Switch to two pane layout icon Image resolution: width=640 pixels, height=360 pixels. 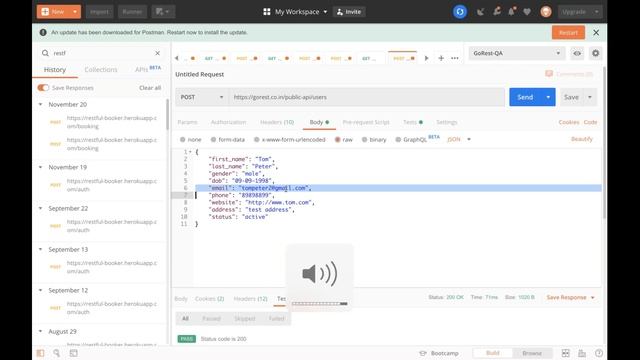pos(565,353)
